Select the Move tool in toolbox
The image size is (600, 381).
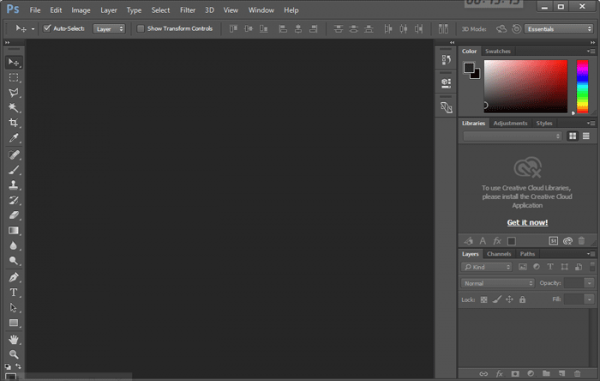pyautogui.click(x=14, y=62)
